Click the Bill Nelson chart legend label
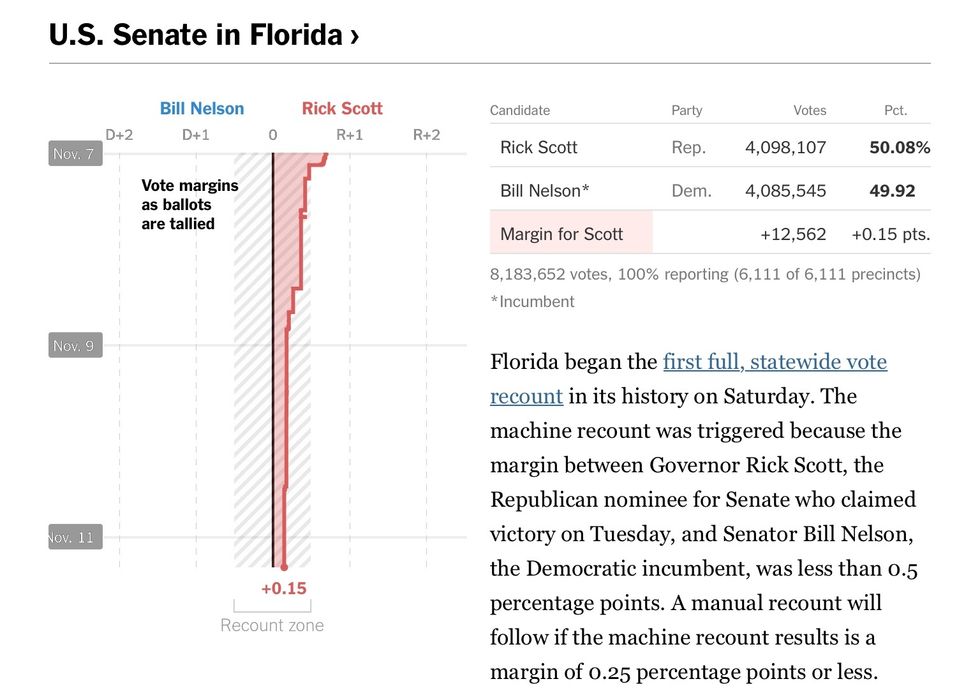Image resolution: width=980 pixels, height=697 pixels. point(202,109)
